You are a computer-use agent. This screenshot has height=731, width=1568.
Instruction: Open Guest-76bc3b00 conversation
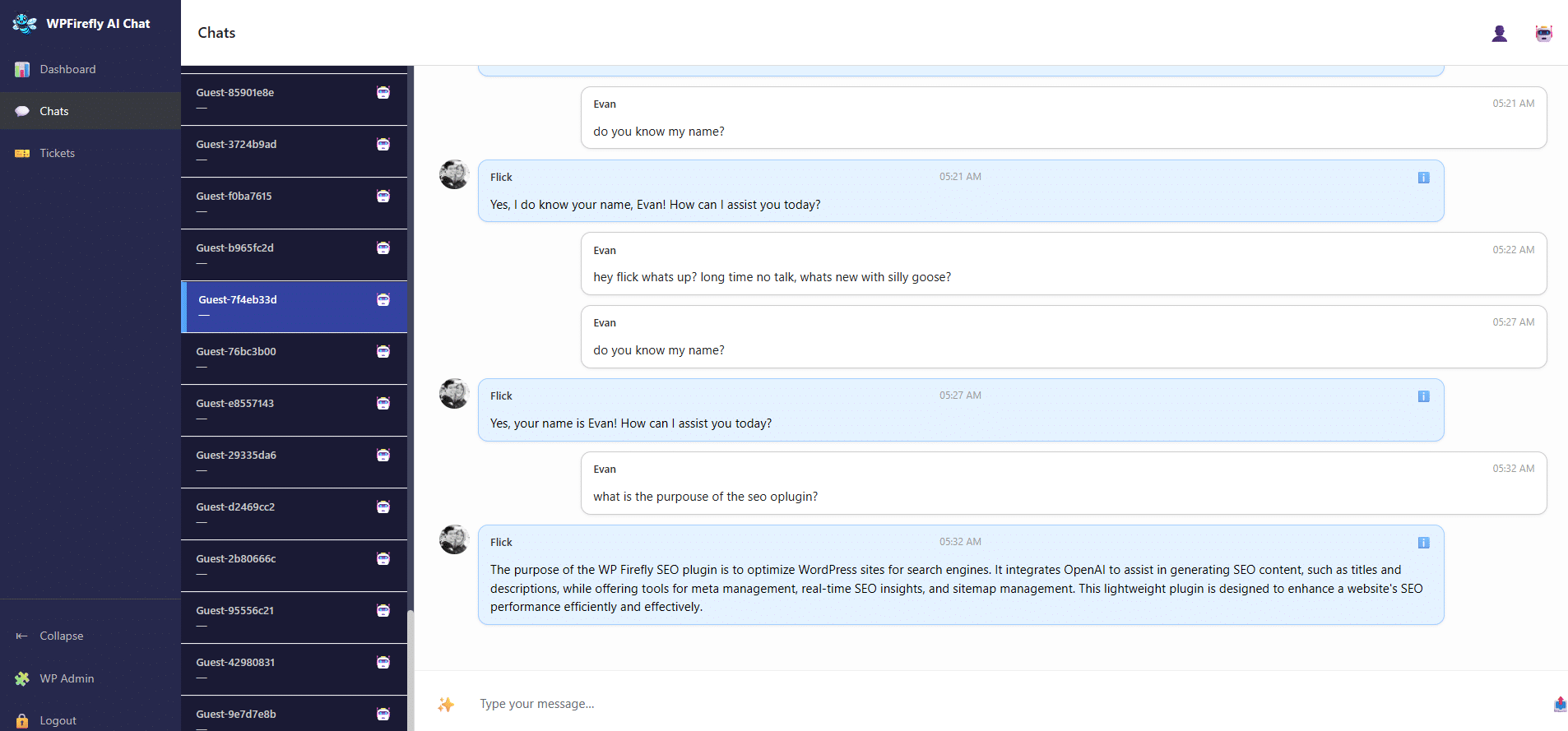[294, 359]
